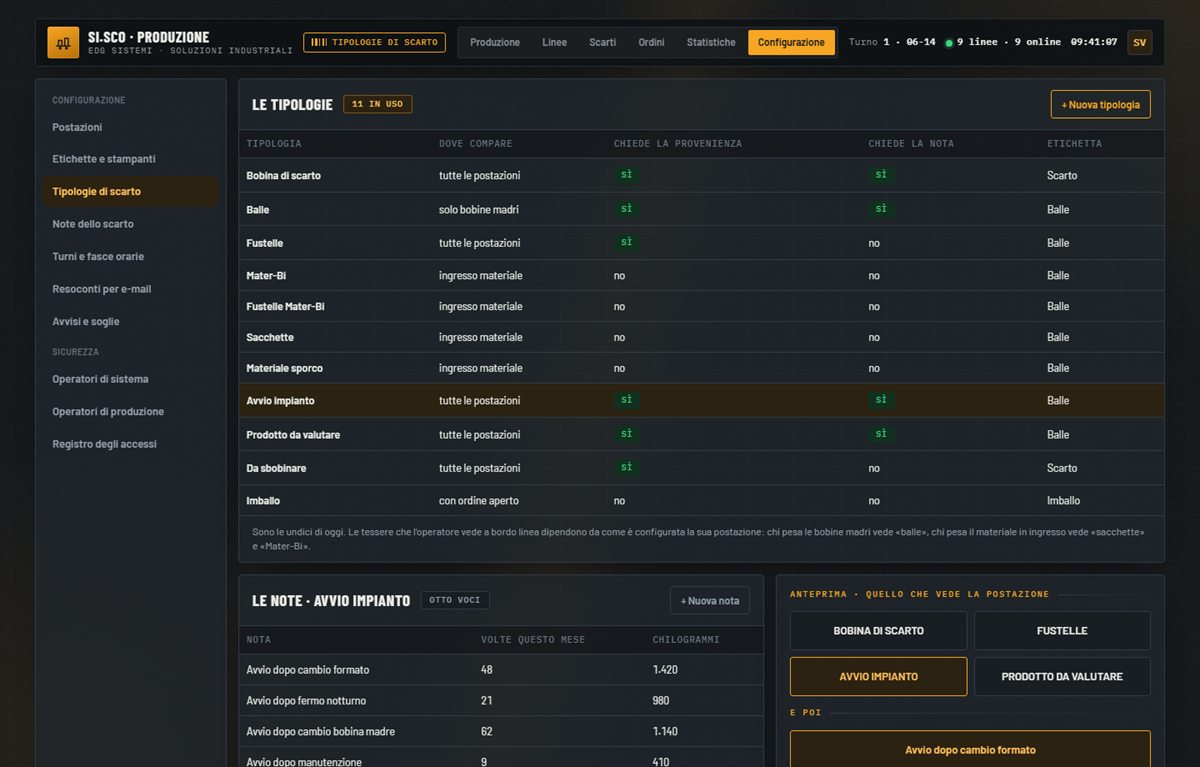This screenshot has width=1200, height=767.
Task: Click the green online status dot
Action: (949, 43)
